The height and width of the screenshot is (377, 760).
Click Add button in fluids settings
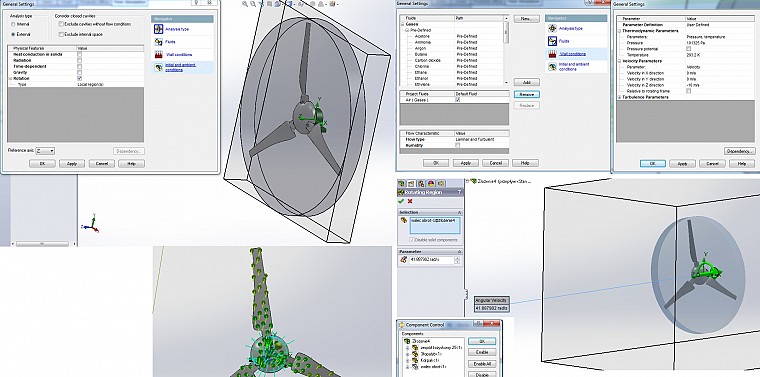tap(527, 82)
